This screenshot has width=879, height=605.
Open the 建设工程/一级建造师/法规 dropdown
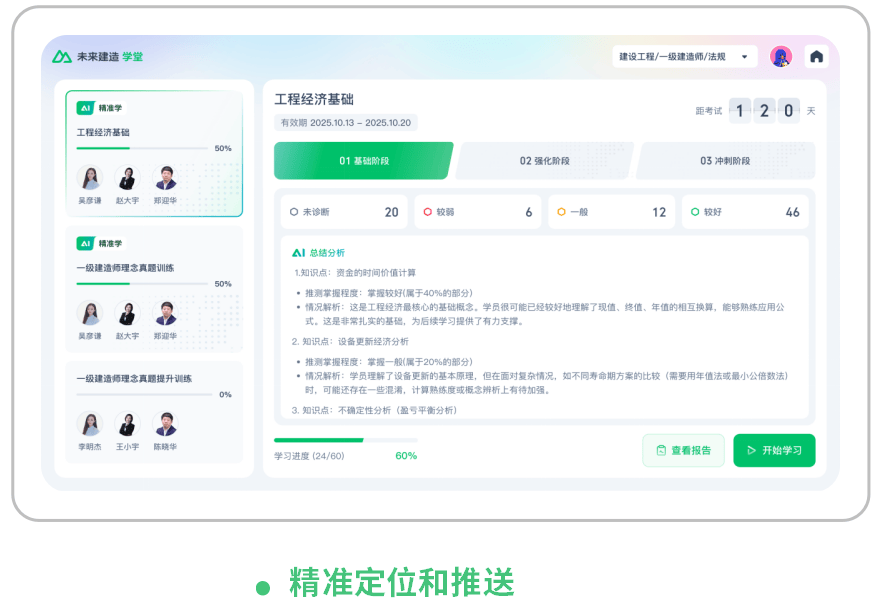point(685,57)
